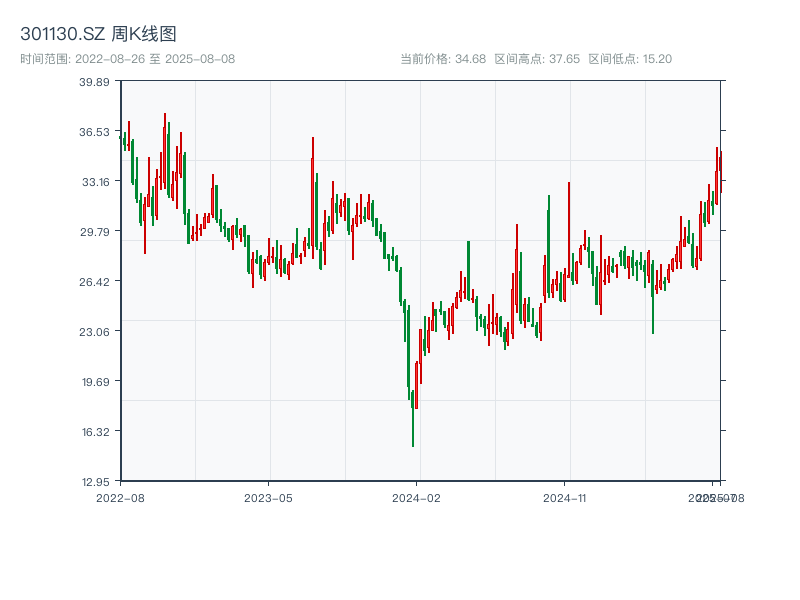Click the 301130.SZ 周K线图 chart title

pos(98,35)
